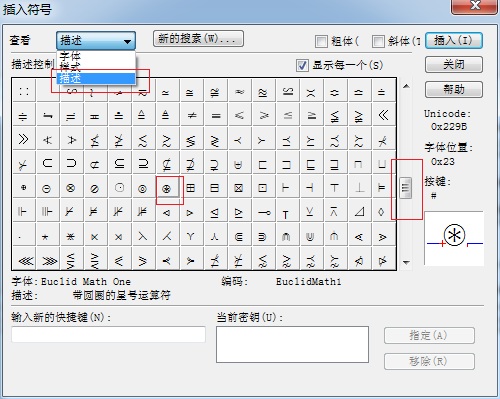Click the 移除(R) remove button
The width and height of the screenshot is (500, 399).
coord(429,361)
